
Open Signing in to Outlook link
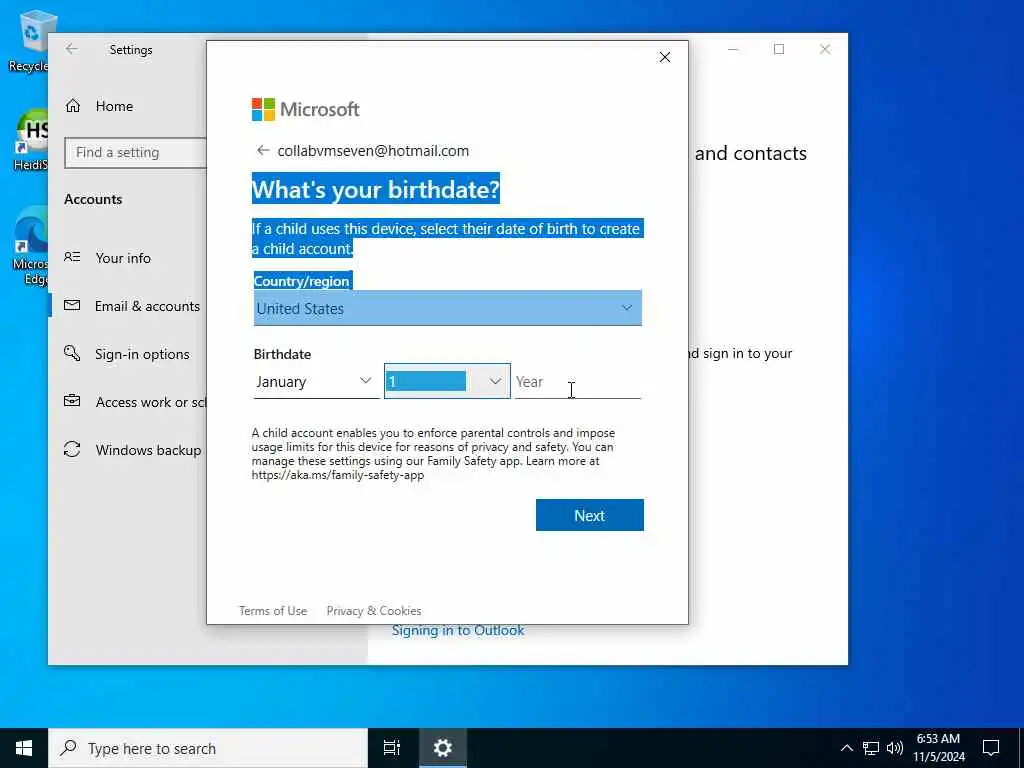(x=458, y=631)
